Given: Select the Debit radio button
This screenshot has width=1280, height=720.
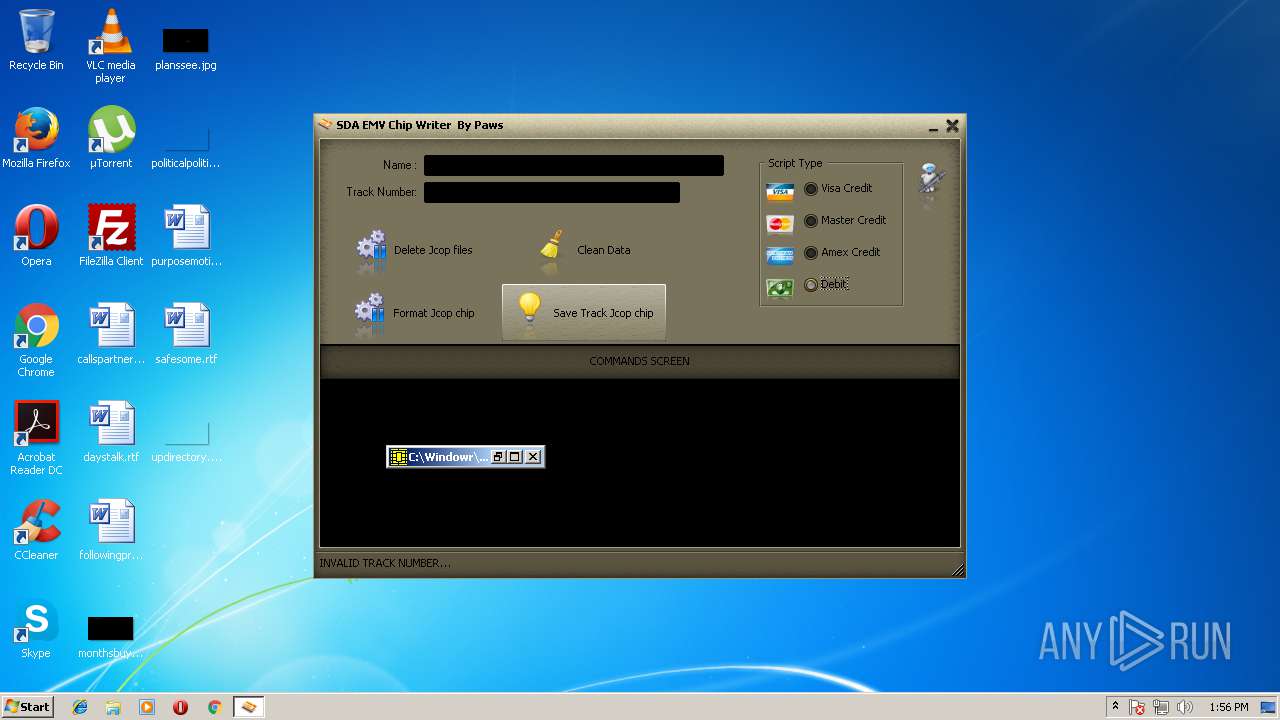Looking at the screenshot, I should (x=811, y=284).
